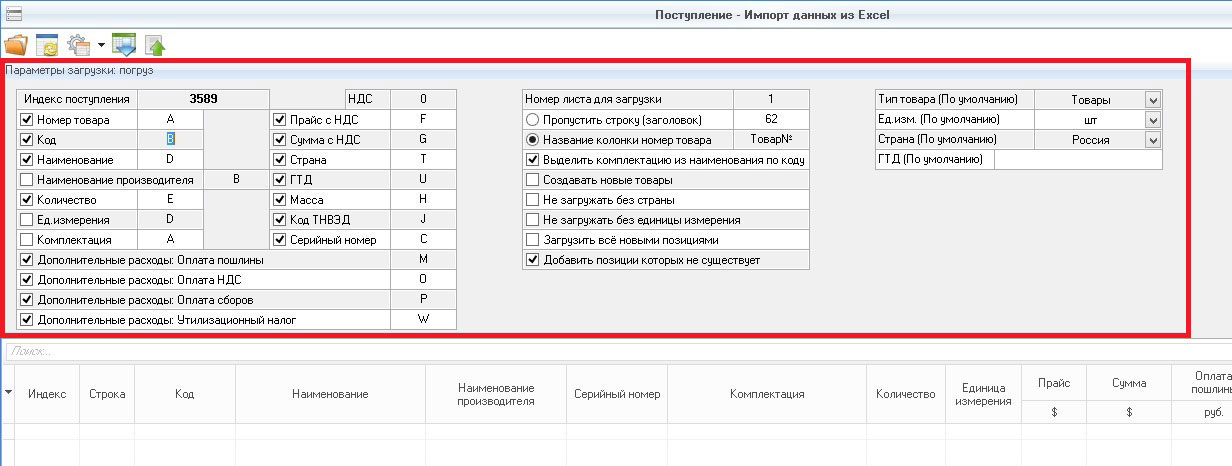
Task: Sort by Код grid column header
Action: click(x=185, y=394)
